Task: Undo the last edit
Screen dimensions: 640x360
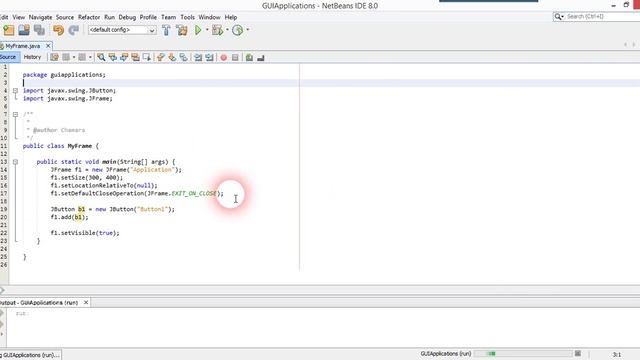Action: coord(58,30)
